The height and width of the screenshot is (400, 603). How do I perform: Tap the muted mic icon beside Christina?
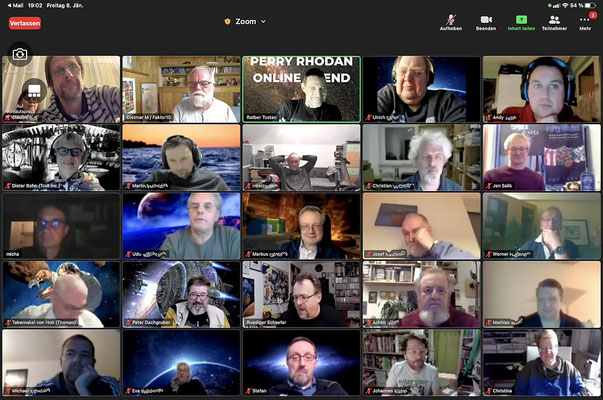pos(488,391)
